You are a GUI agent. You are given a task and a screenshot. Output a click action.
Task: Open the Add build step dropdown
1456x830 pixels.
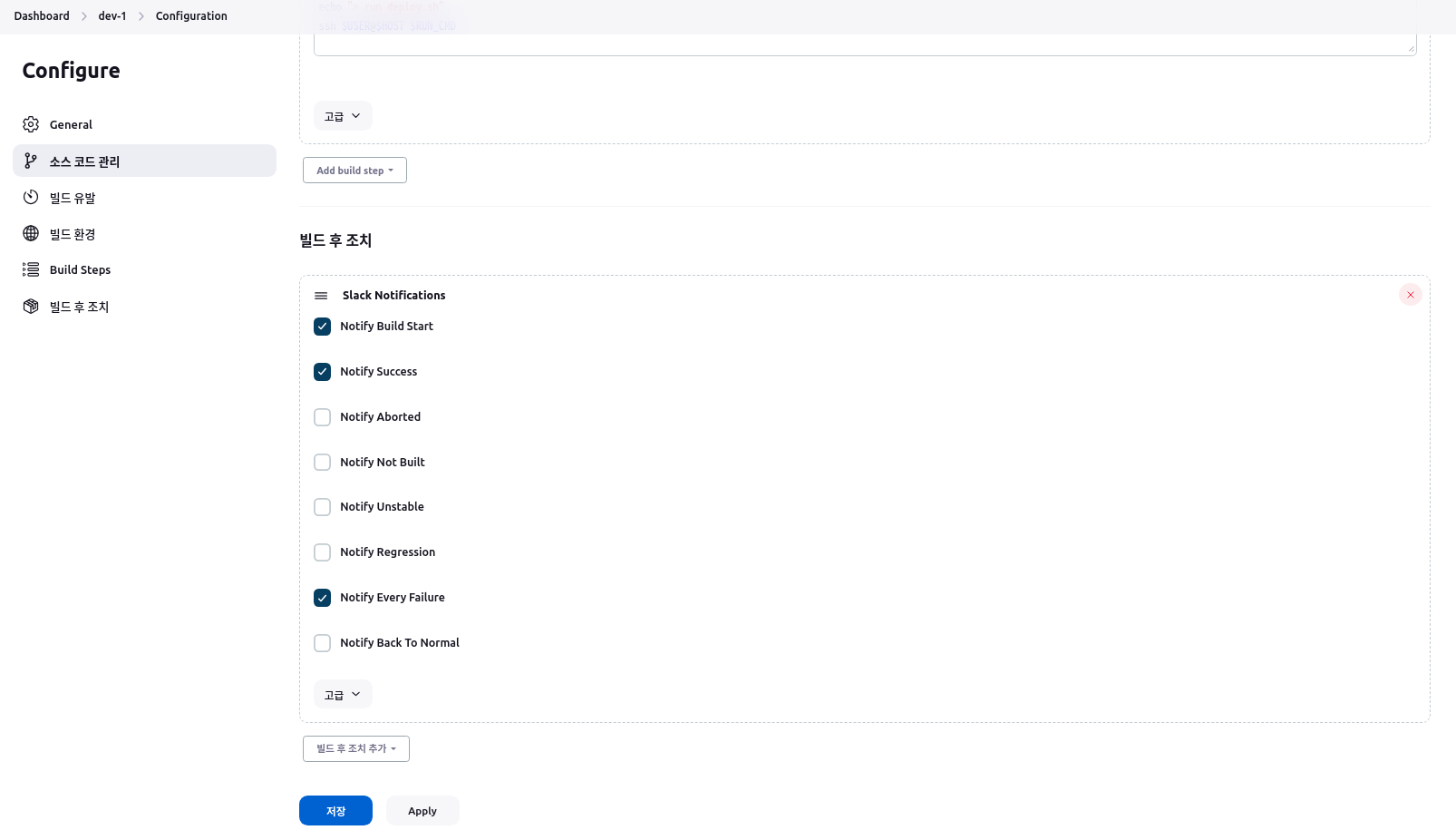tap(354, 171)
